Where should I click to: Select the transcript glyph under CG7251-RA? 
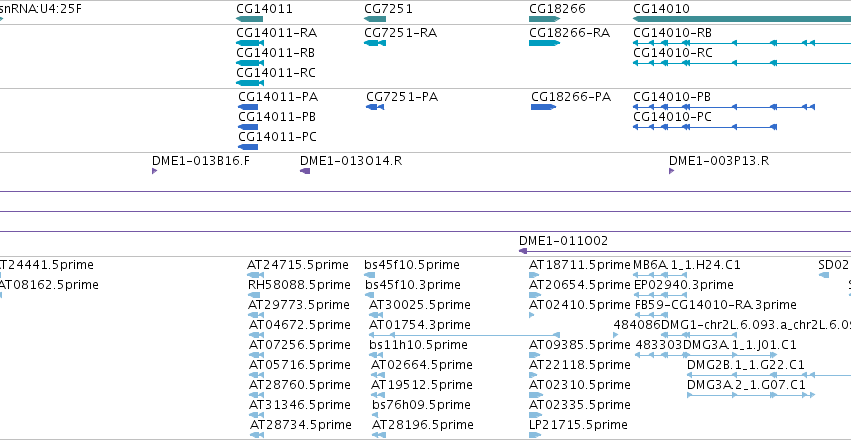pos(375,43)
